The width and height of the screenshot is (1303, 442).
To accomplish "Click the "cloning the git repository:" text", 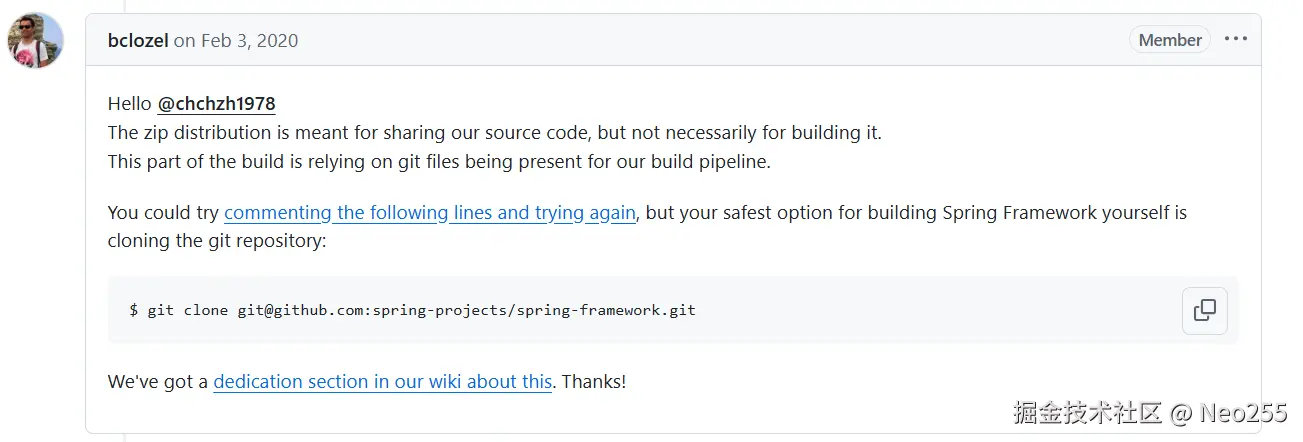I will point(217,241).
